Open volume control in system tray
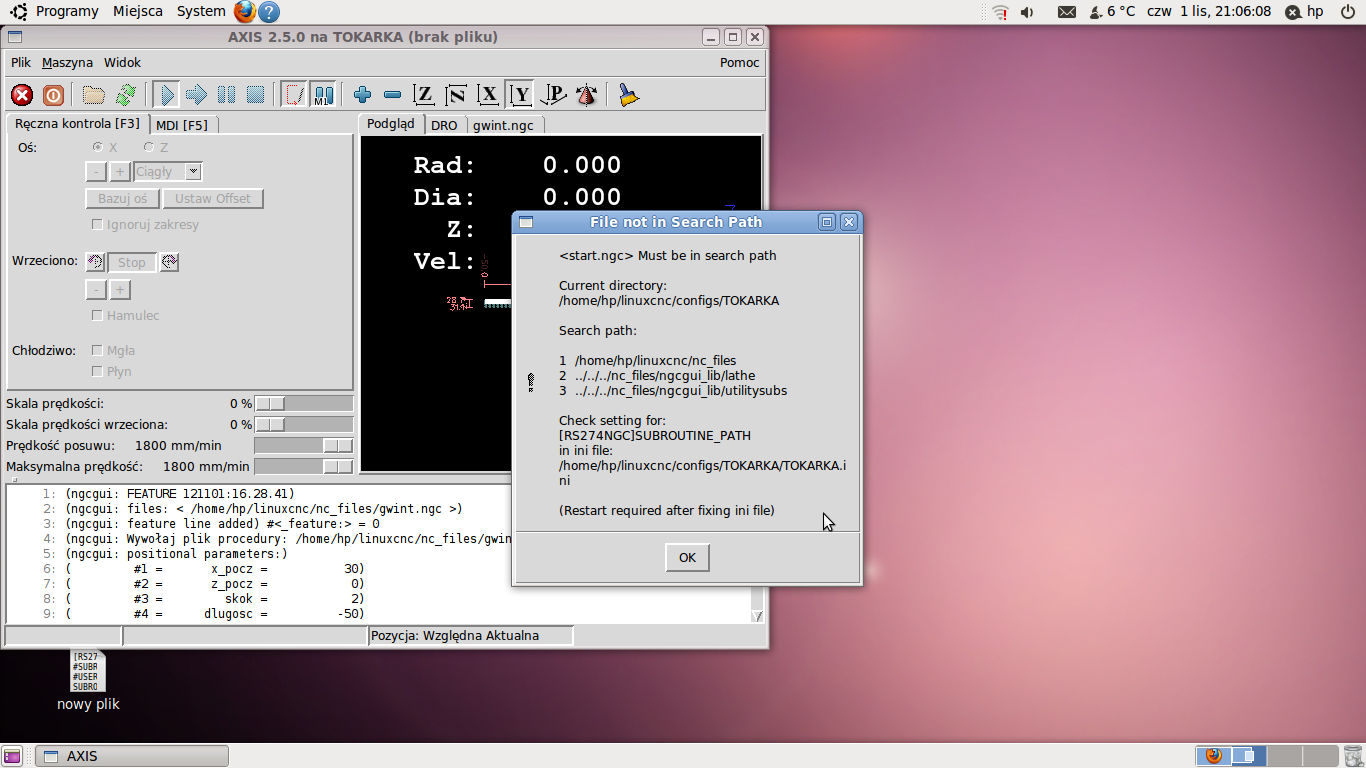 click(x=1027, y=12)
